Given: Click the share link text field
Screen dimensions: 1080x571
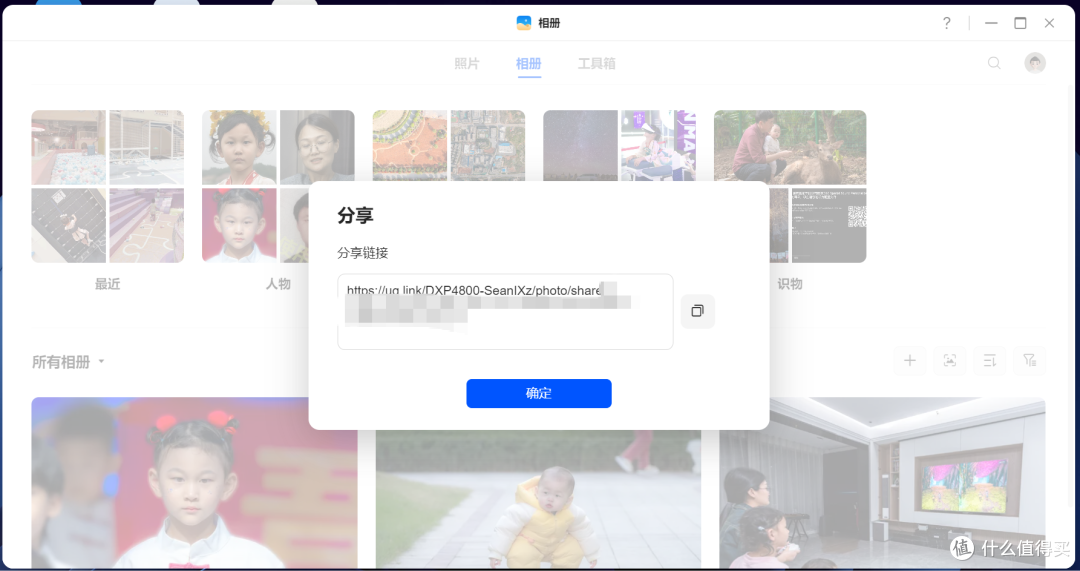Looking at the screenshot, I should (505, 311).
